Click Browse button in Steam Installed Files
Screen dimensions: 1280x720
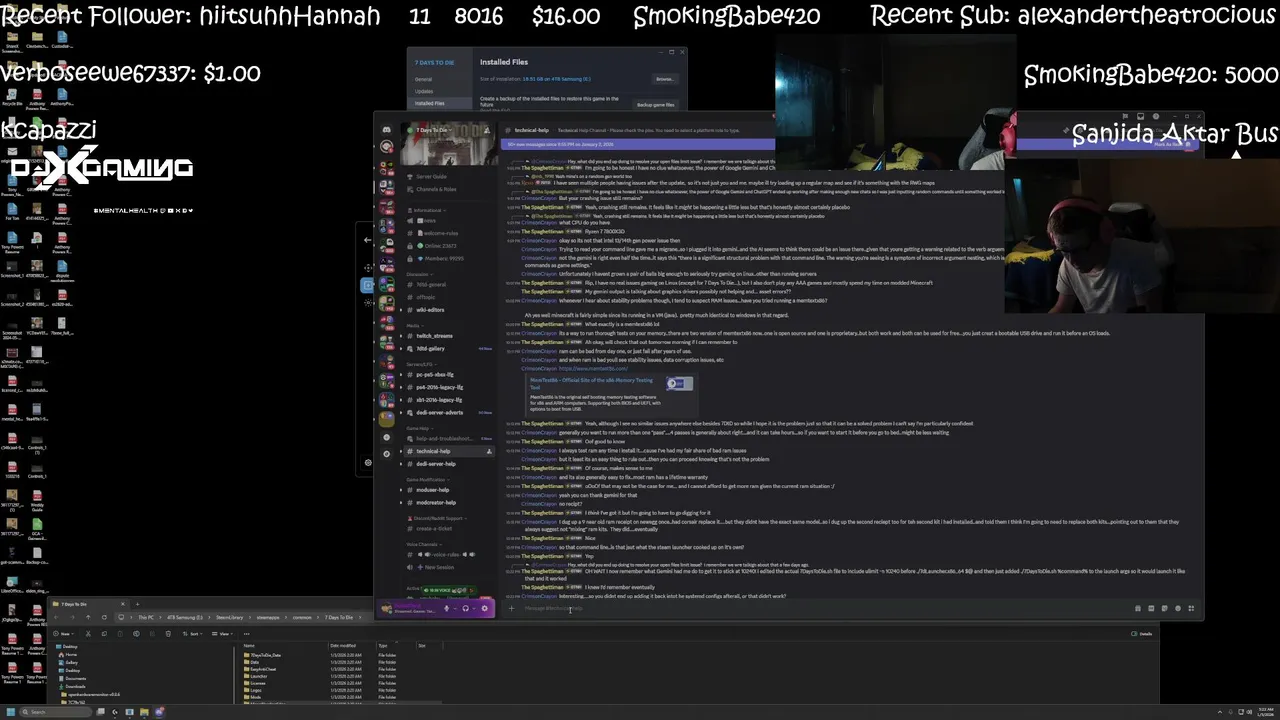(x=664, y=78)
